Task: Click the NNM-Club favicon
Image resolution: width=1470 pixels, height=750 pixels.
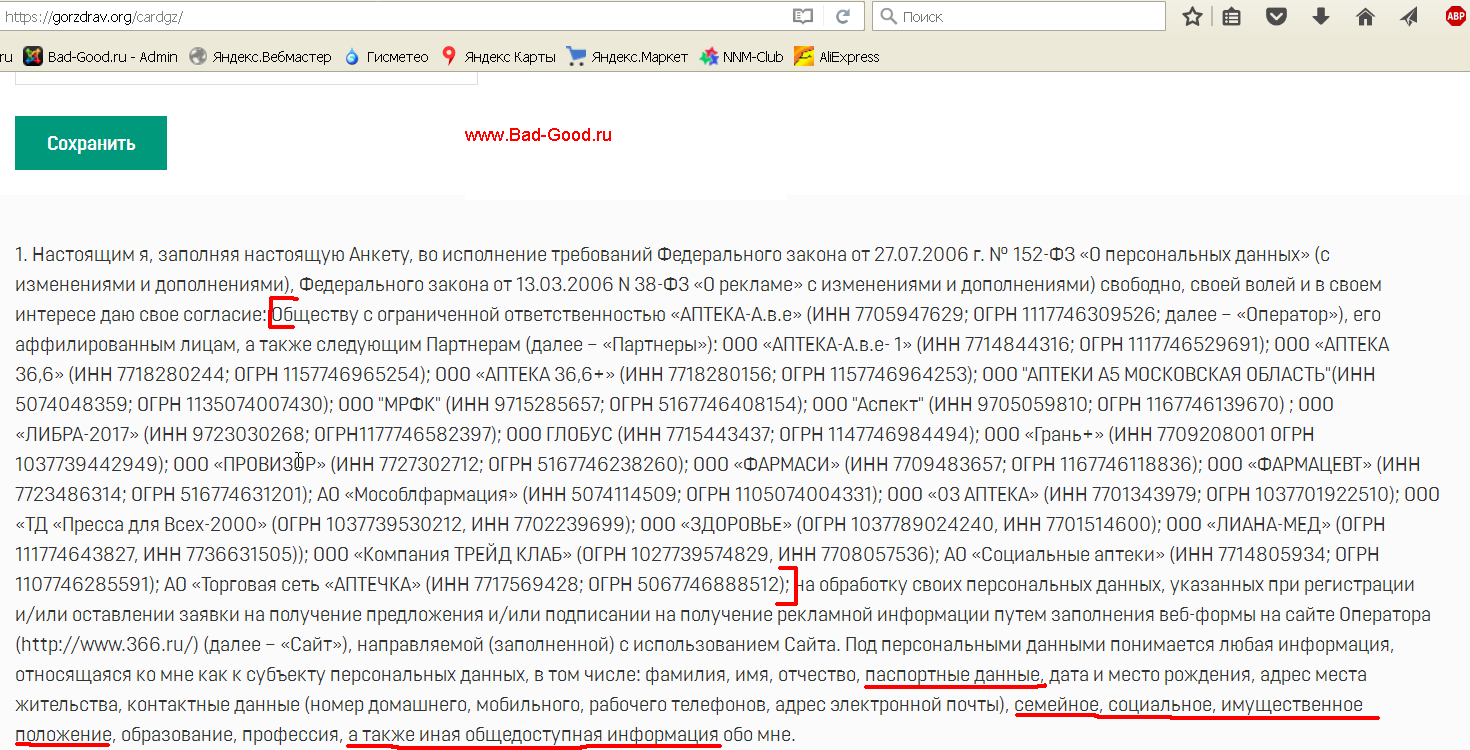Action: click(709, 57)
